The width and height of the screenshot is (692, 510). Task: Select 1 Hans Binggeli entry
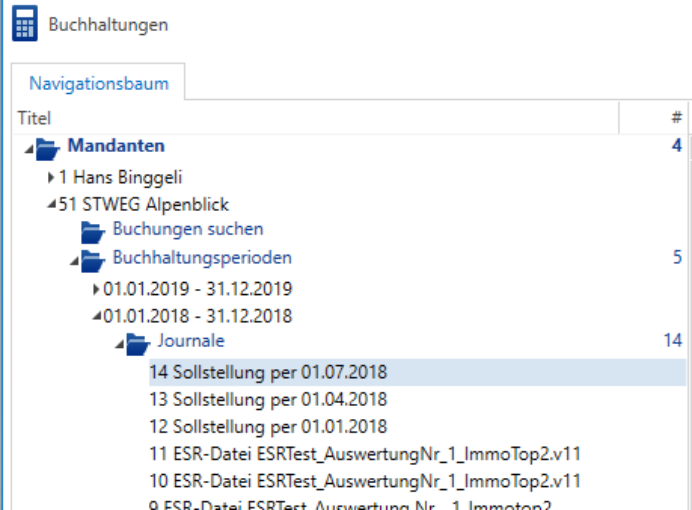point(120,177)
